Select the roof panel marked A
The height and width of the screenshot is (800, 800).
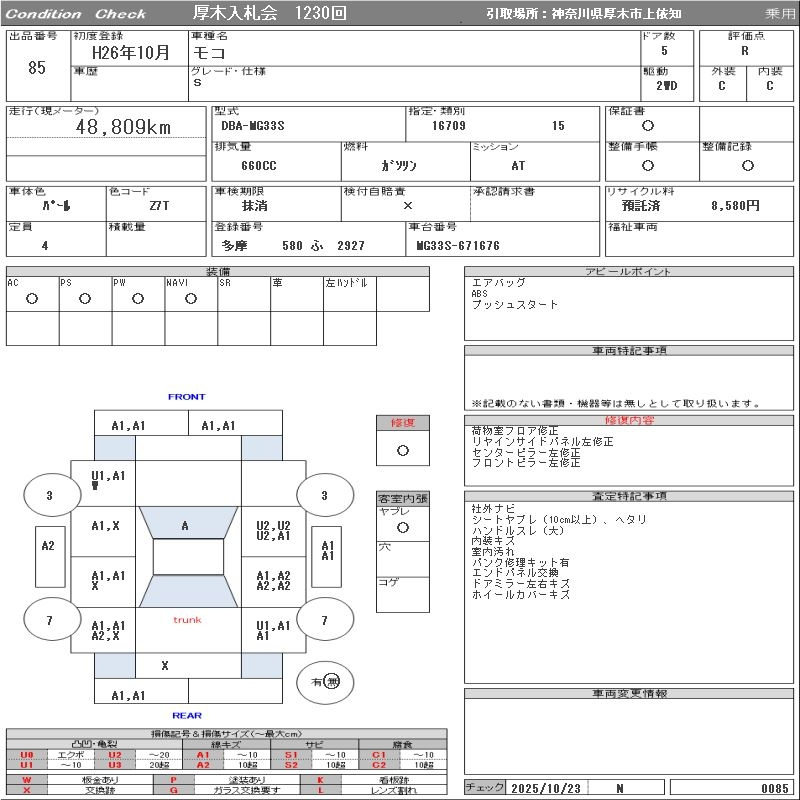pyautogui.click(x=185, y=525)
